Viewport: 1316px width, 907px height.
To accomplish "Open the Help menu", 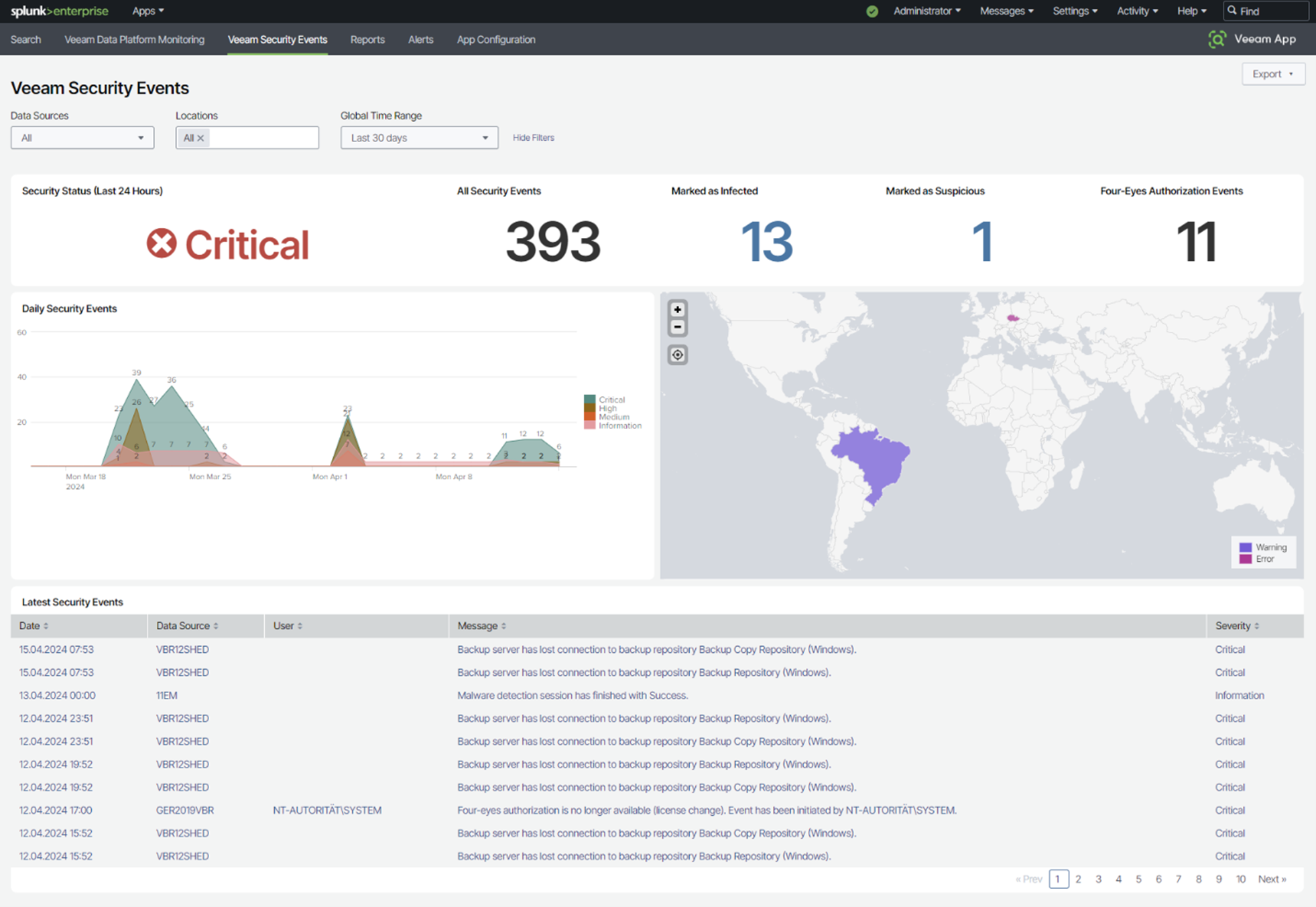I will point(1191,11).
